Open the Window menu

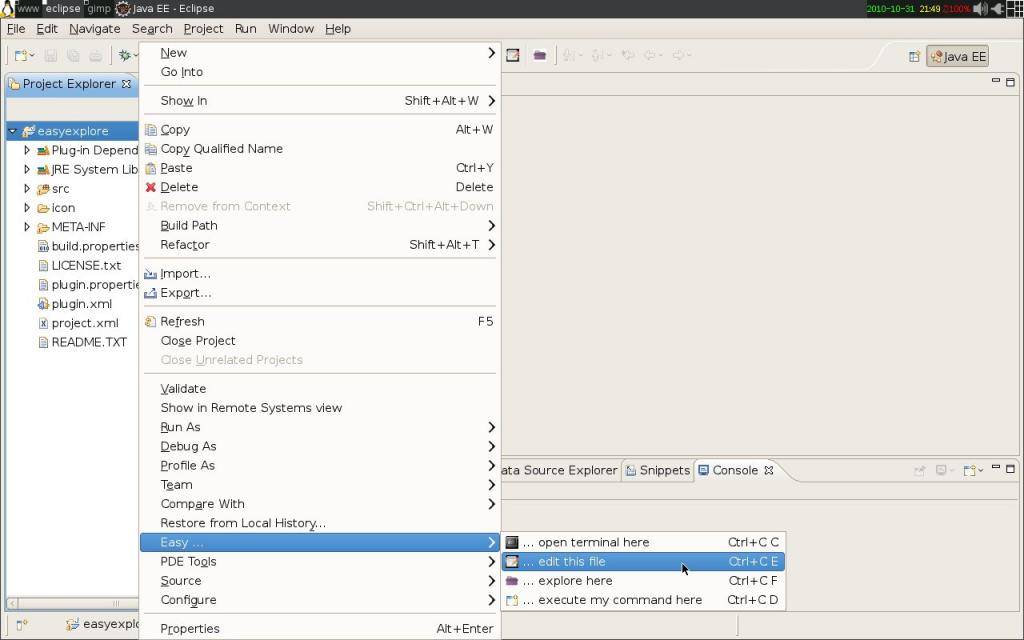291,29
